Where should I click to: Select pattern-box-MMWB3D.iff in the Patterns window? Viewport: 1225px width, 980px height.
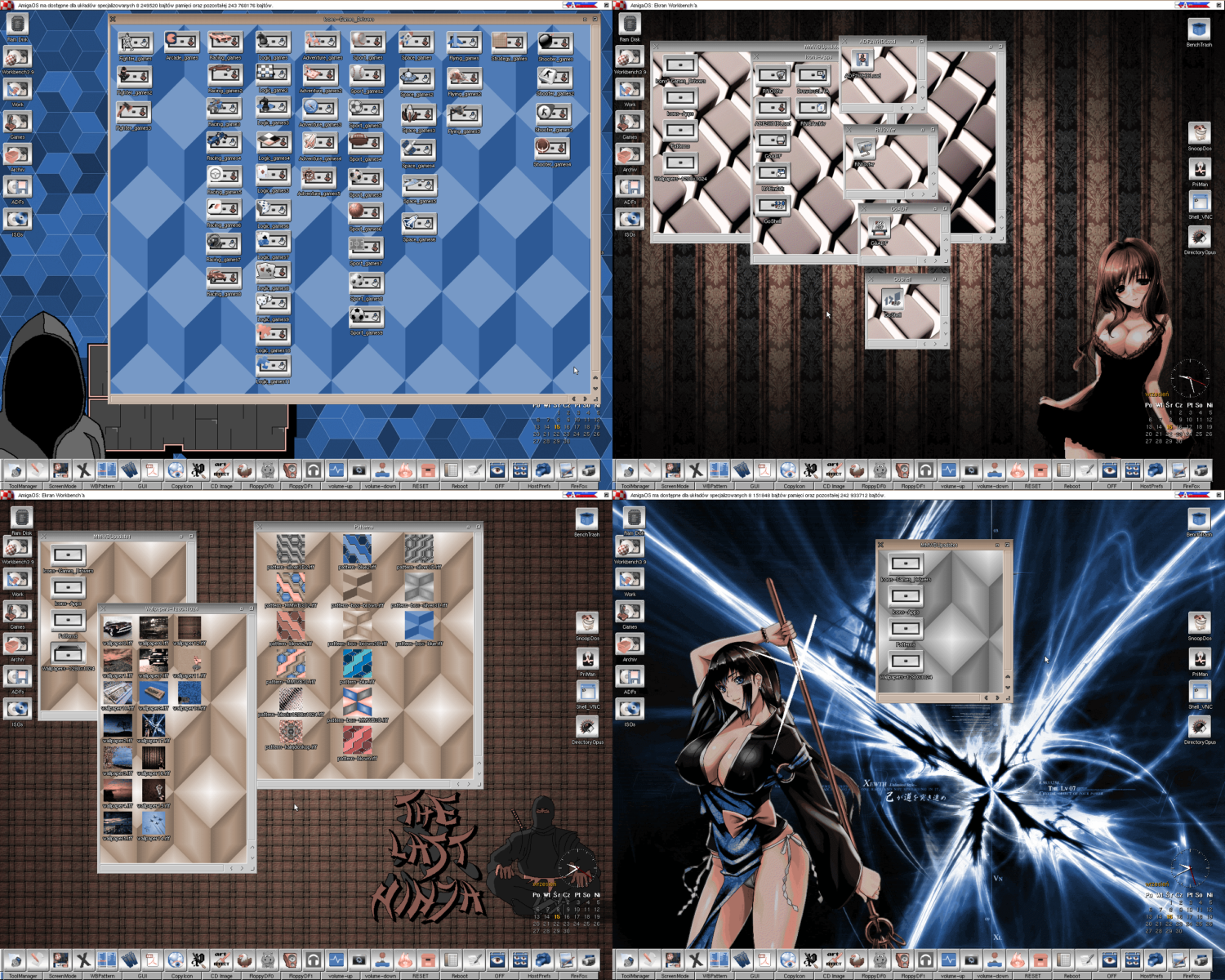[x=357, y=702]
